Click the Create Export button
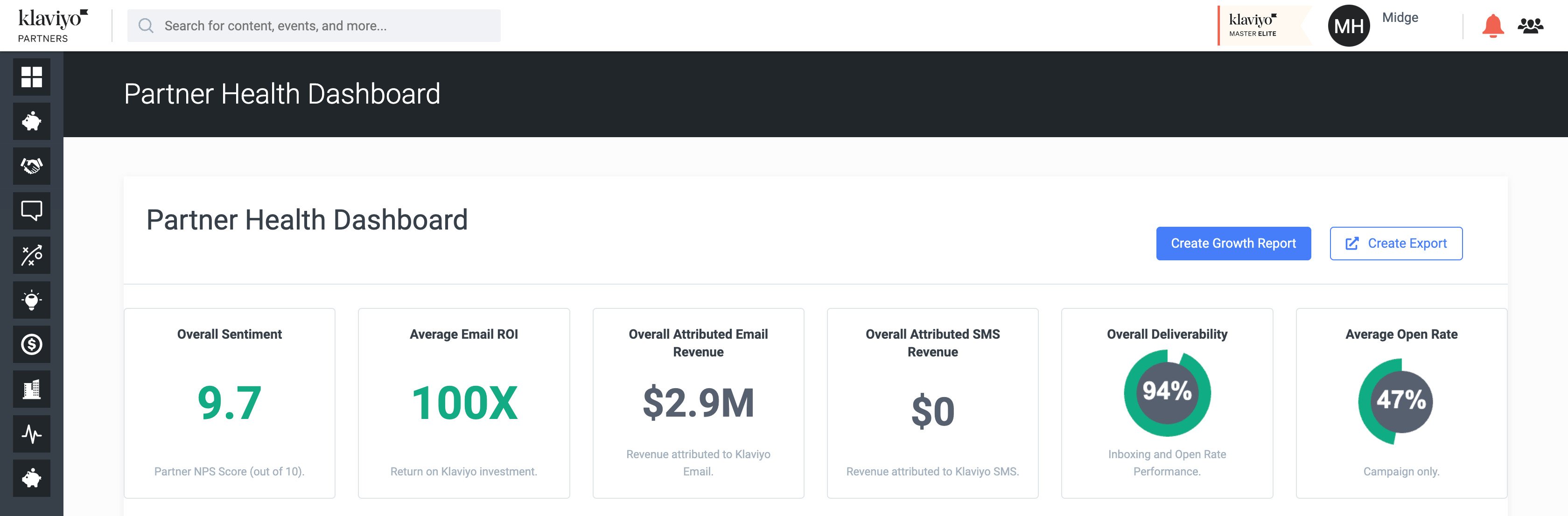Screen dimensions: 1568x516 pyautogui.click(x=1396, y=244)
